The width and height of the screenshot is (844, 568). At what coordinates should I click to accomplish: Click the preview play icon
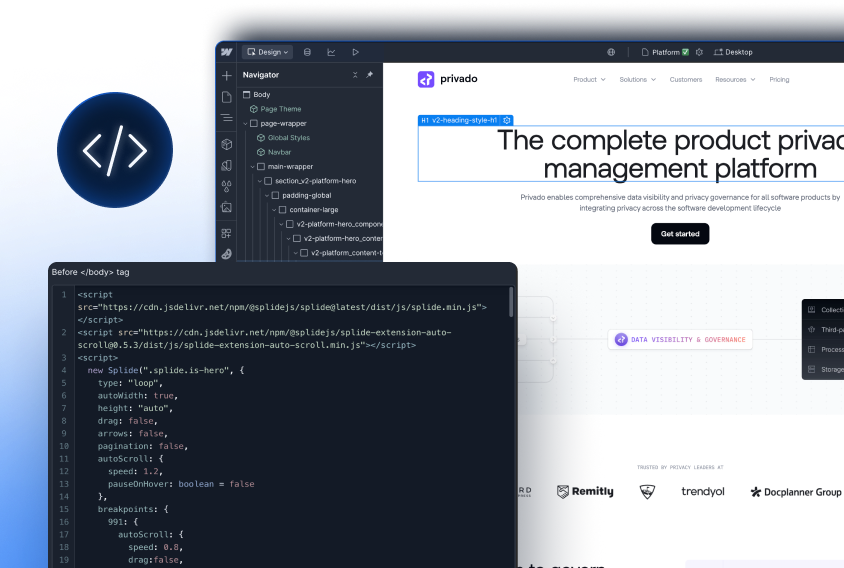pyautogui.click(x=355, y=52)
